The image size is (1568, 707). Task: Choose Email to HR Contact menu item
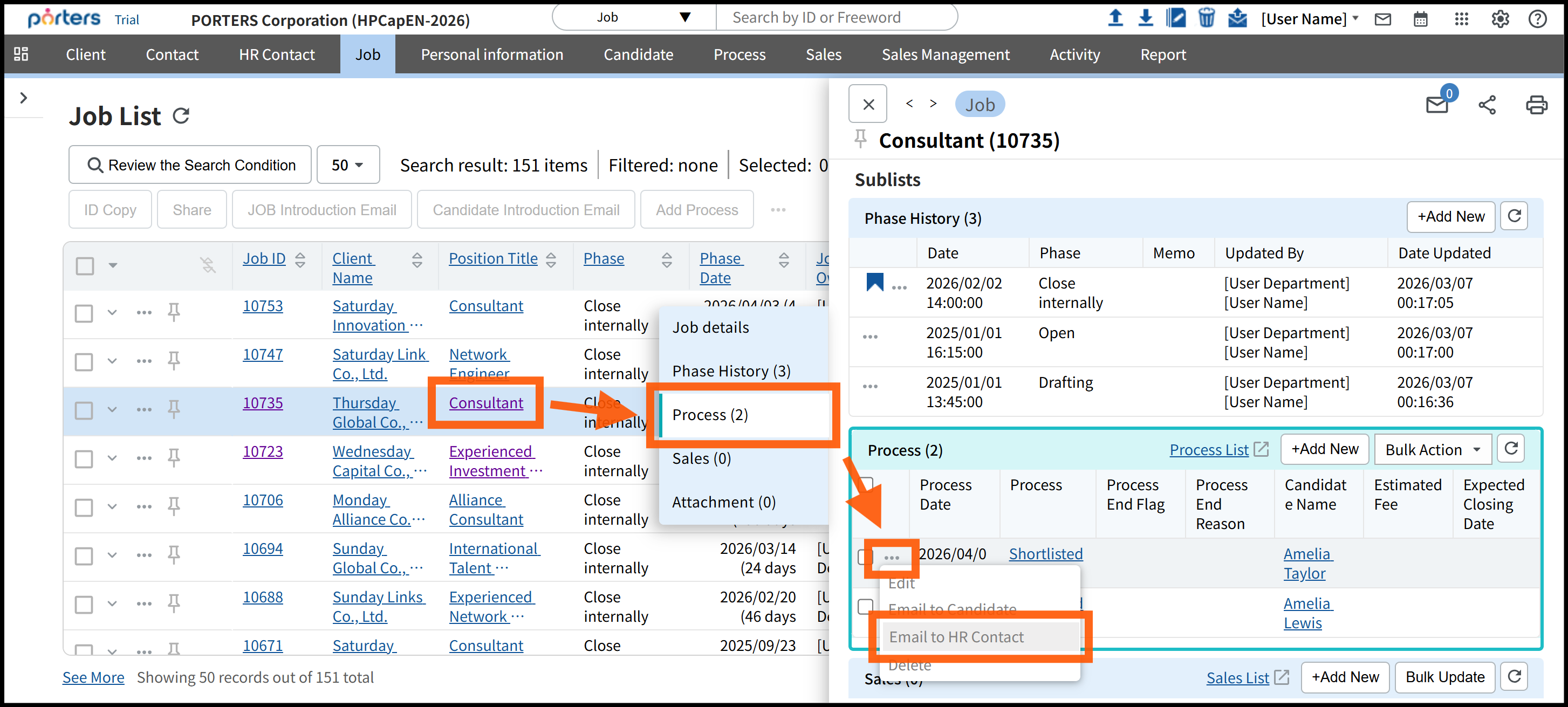[956, 636]
